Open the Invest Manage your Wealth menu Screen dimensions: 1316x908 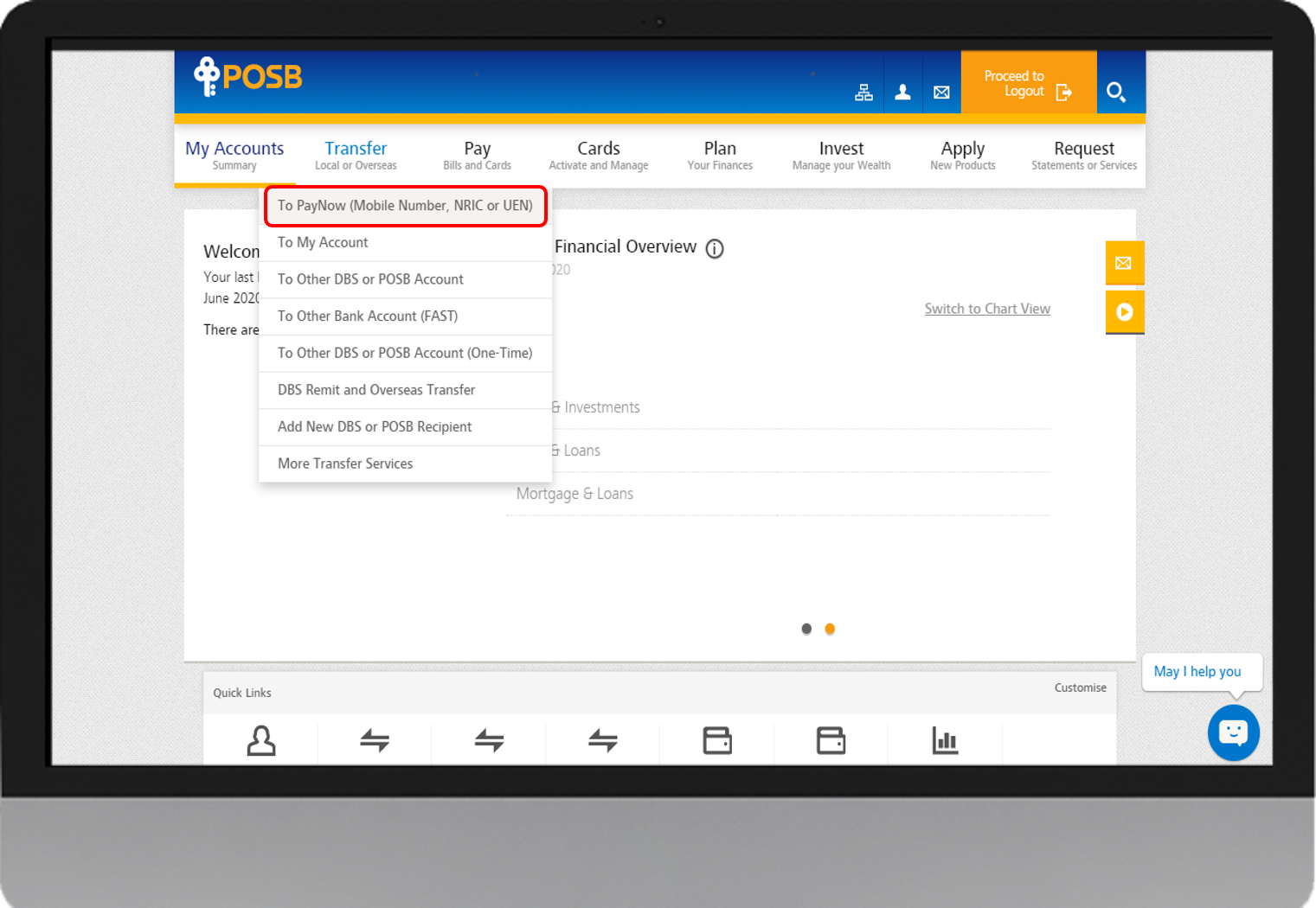pyautogui.click(x=841, y=155)
